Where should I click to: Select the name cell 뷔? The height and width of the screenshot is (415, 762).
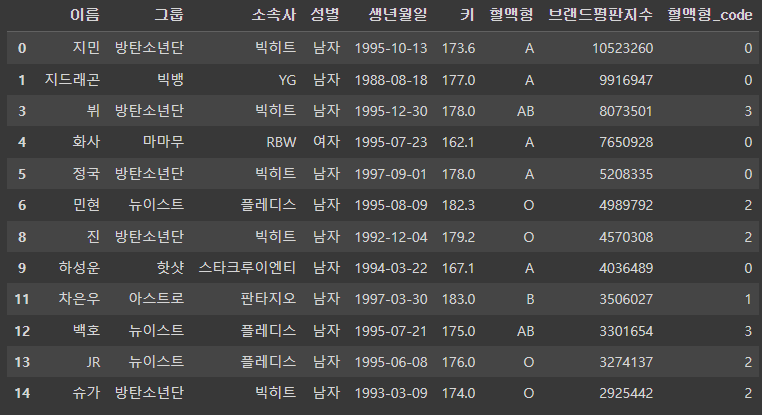(x=93, y=110)
